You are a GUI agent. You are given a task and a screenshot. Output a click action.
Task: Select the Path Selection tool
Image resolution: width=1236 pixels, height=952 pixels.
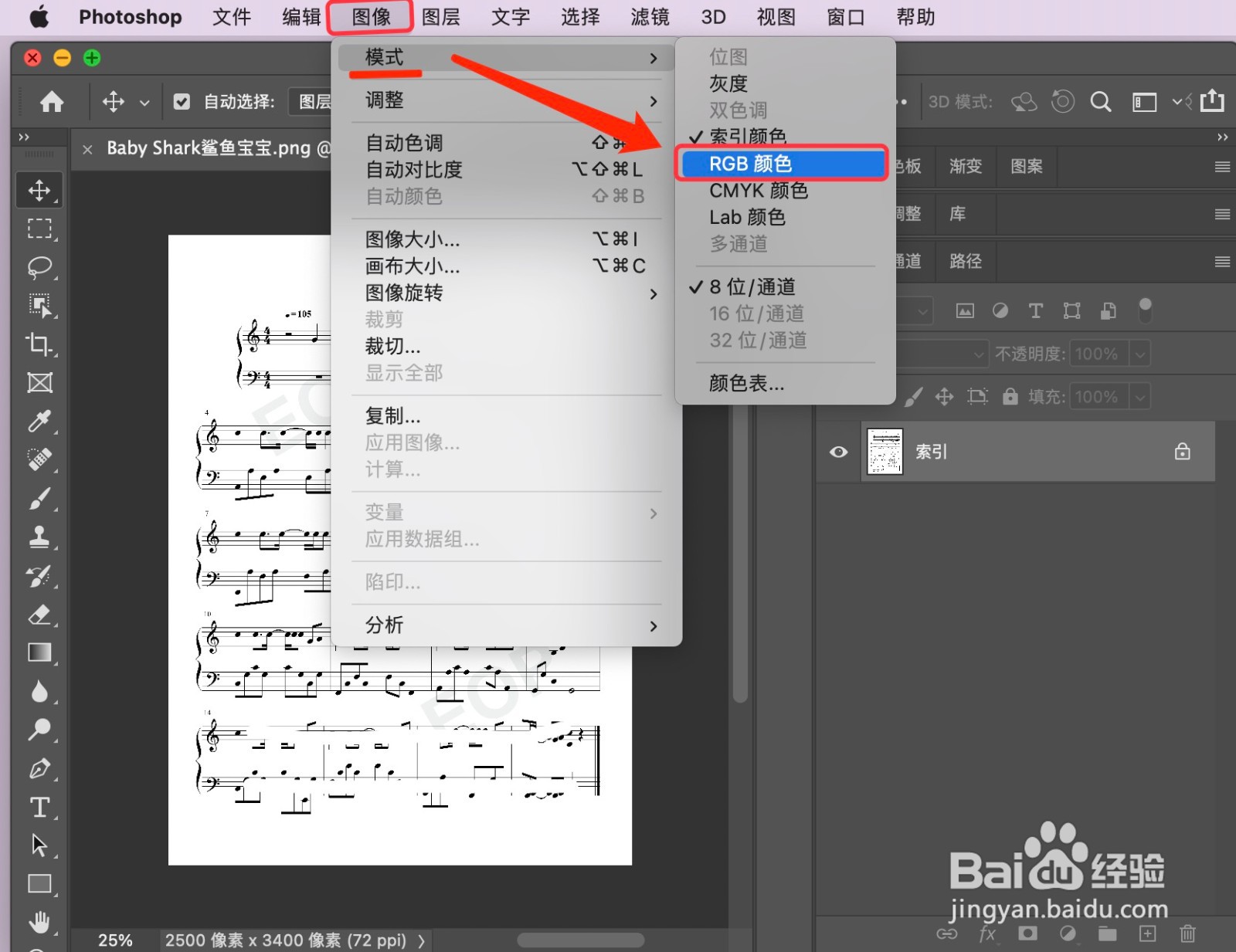pos(39,845)
